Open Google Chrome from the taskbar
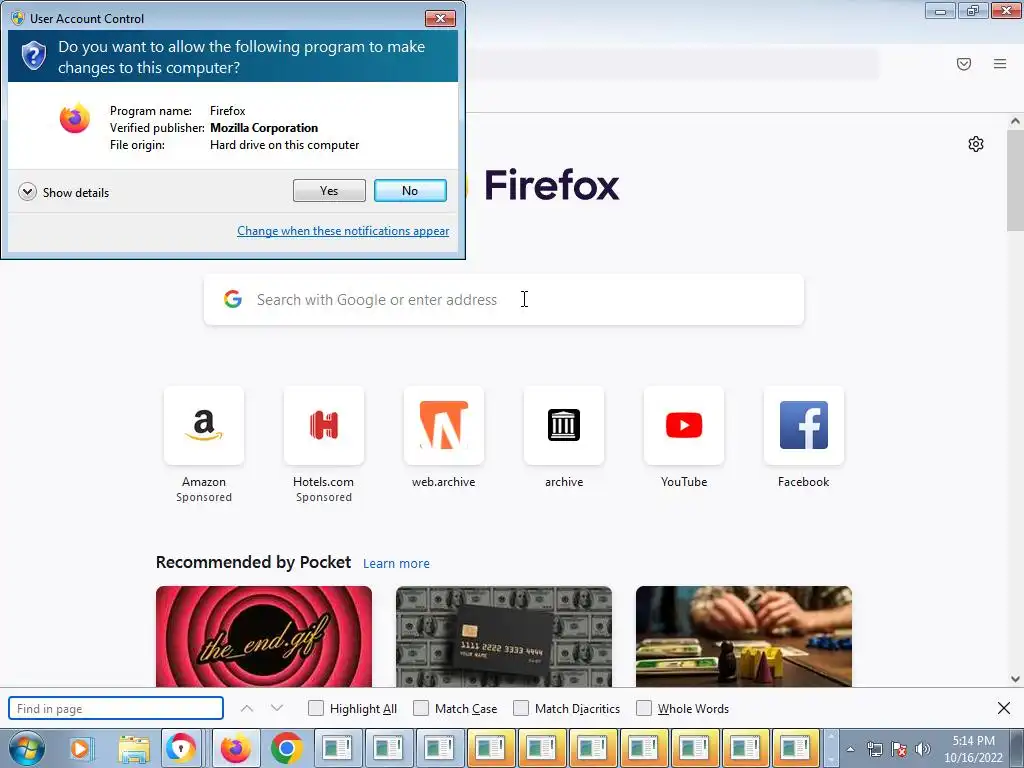The image size is (1024, 768). click(x=286, y=748)
